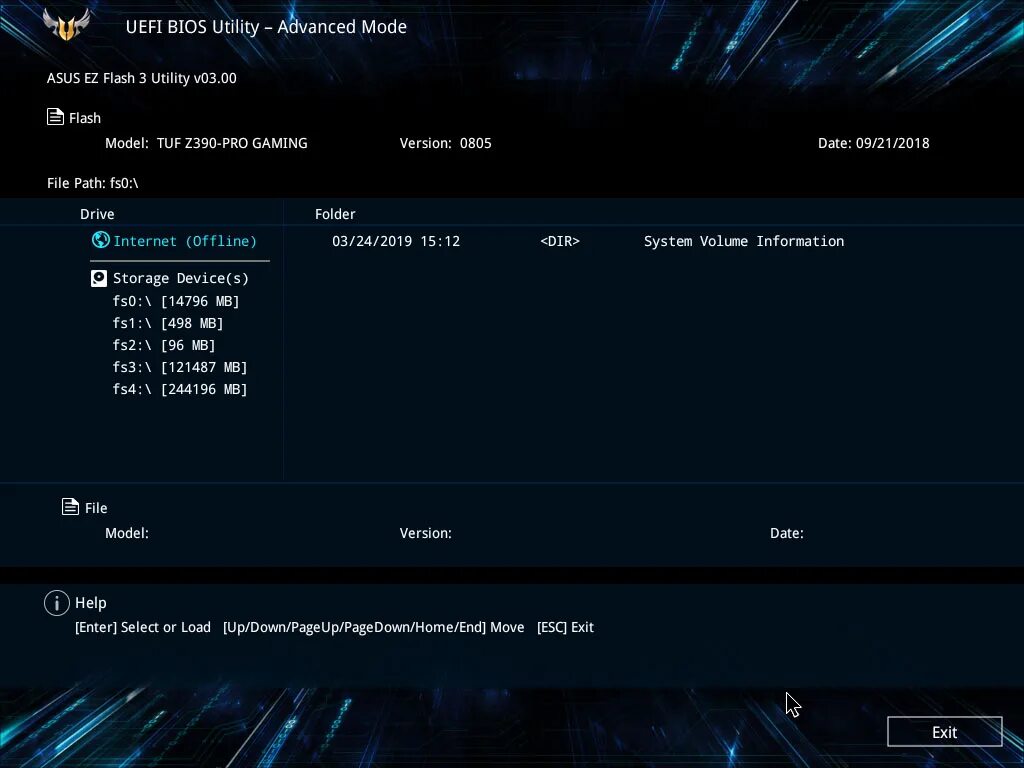Click the Flash document icon

coord(56,117)
